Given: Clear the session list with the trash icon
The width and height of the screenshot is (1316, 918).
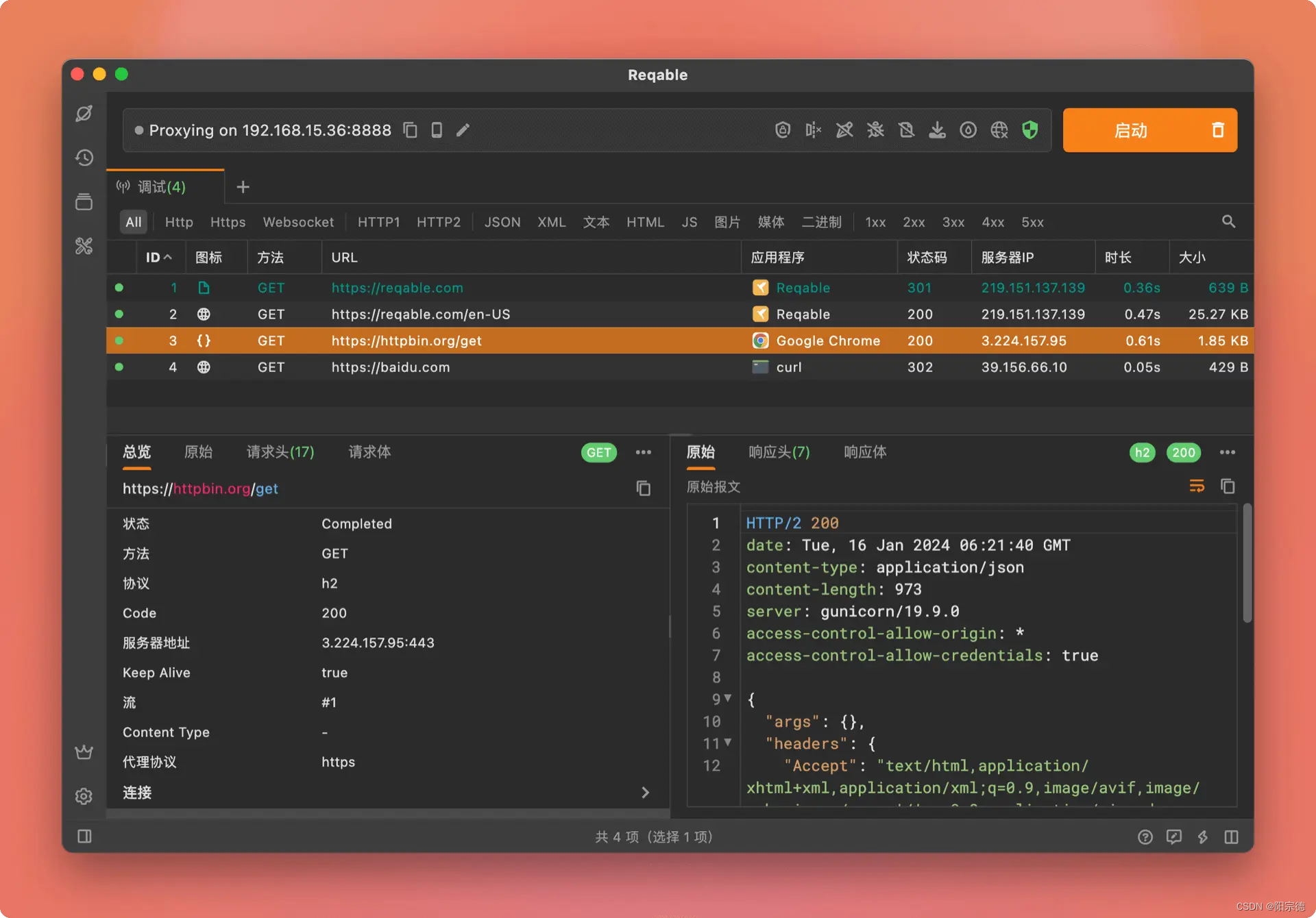Looking at the screenshot, I should tap(1217, 130).
